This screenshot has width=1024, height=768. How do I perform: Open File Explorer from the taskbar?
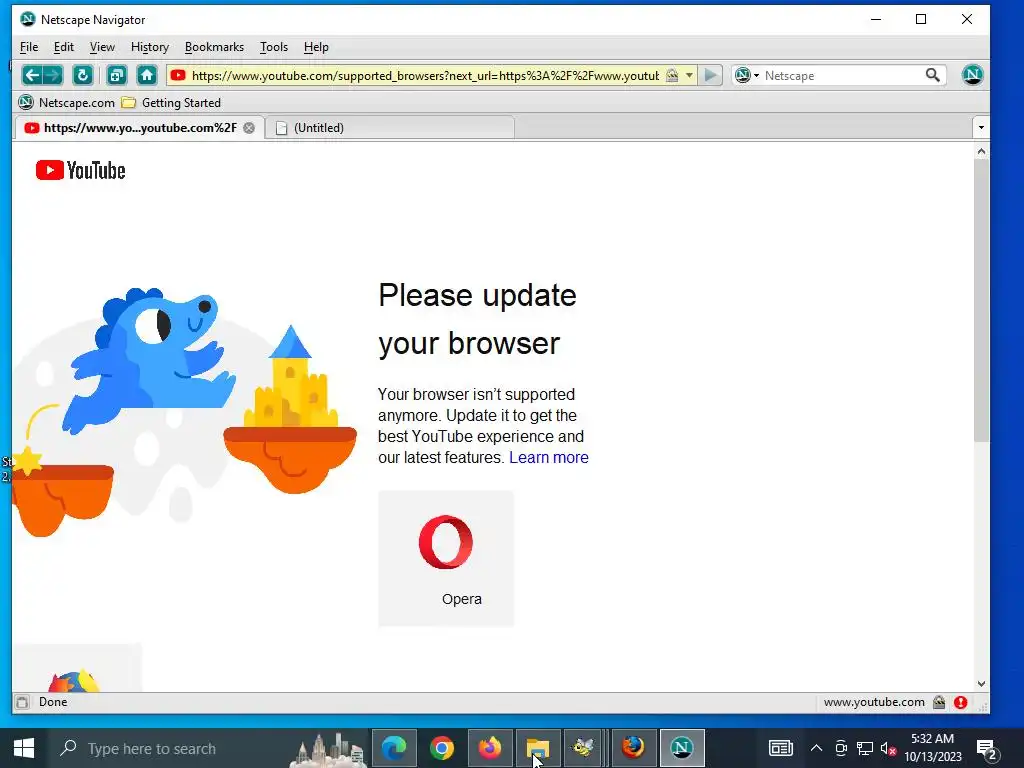coord(538,748)
